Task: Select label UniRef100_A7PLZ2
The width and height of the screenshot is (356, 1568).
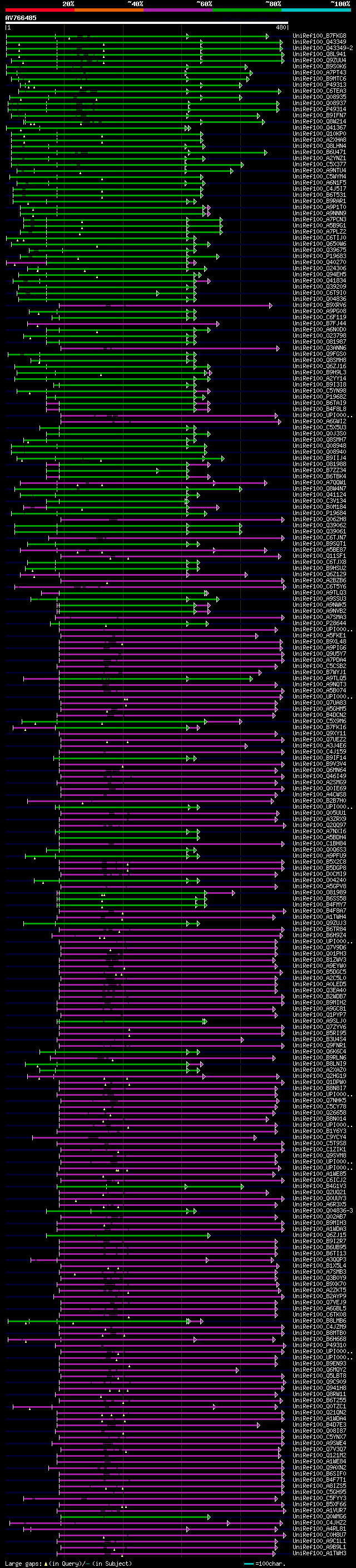Action: point(319,231)
